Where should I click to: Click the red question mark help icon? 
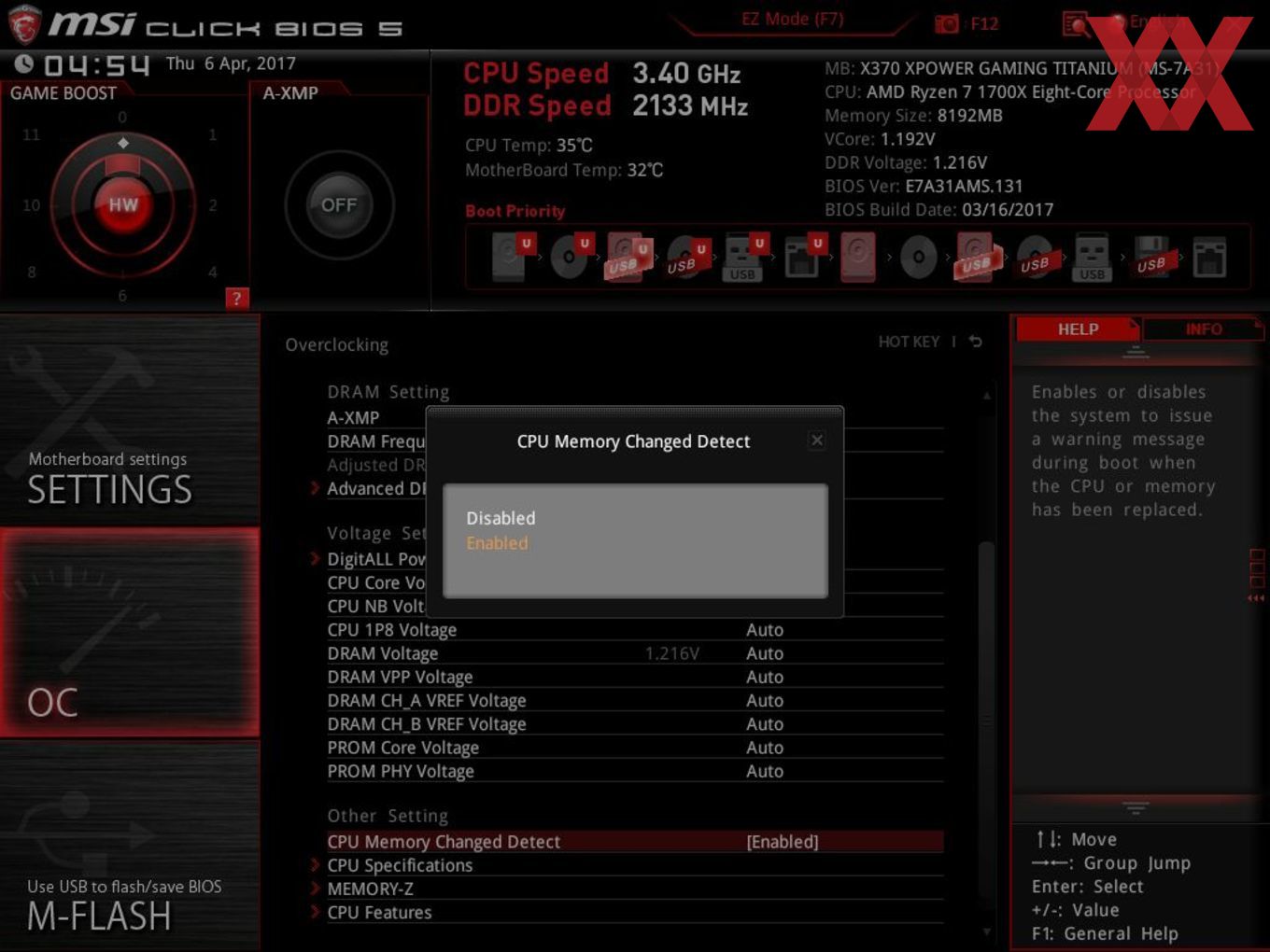click(x=237, y=298)
